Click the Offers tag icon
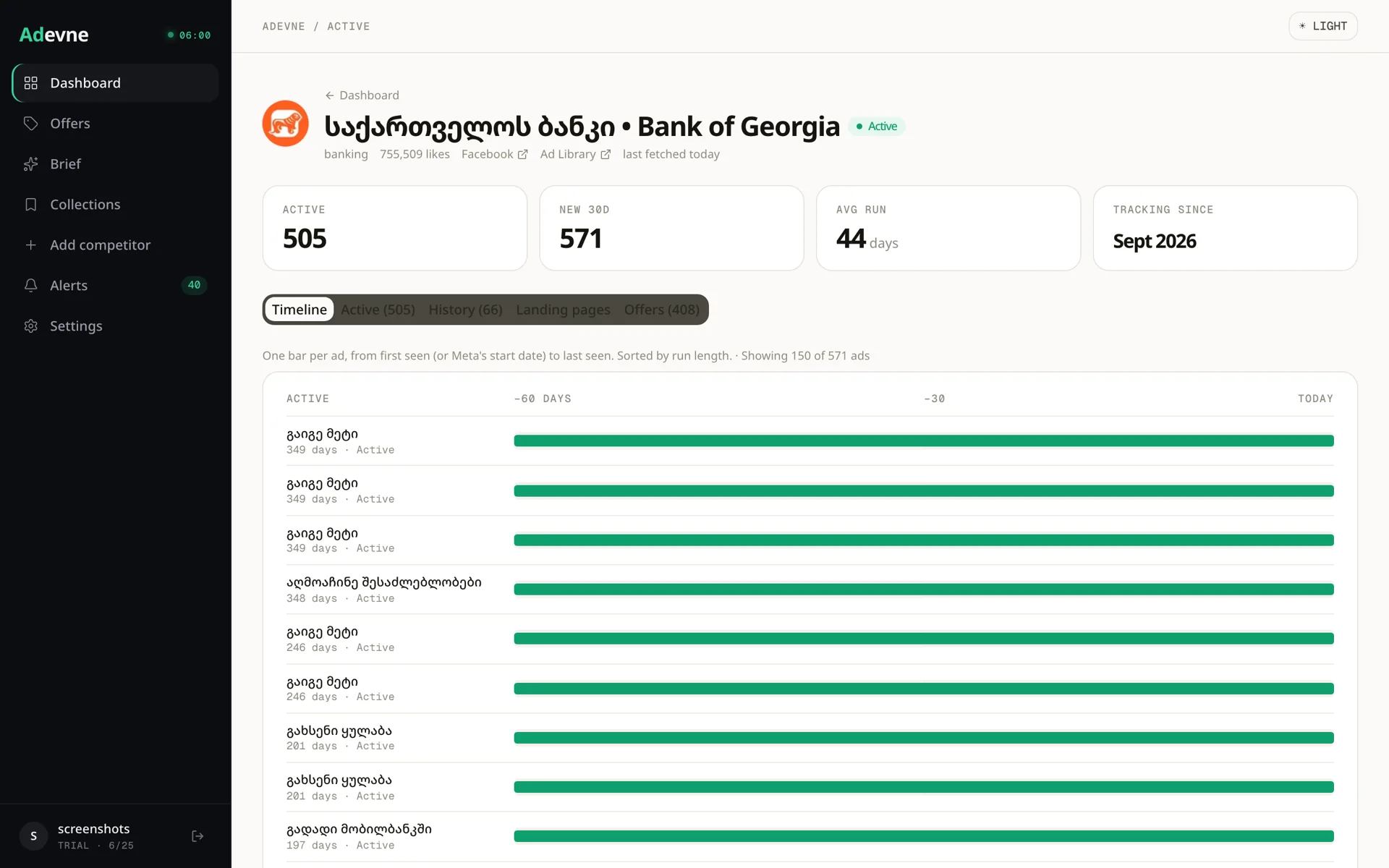The height and width of the screenshot is (868, 1389). coord(30,124)
